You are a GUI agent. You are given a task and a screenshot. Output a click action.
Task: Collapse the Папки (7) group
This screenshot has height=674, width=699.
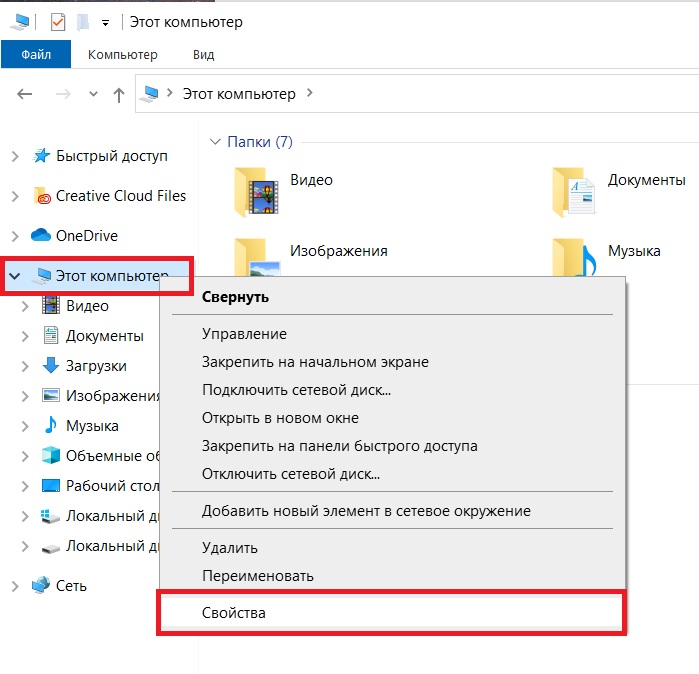215,142
